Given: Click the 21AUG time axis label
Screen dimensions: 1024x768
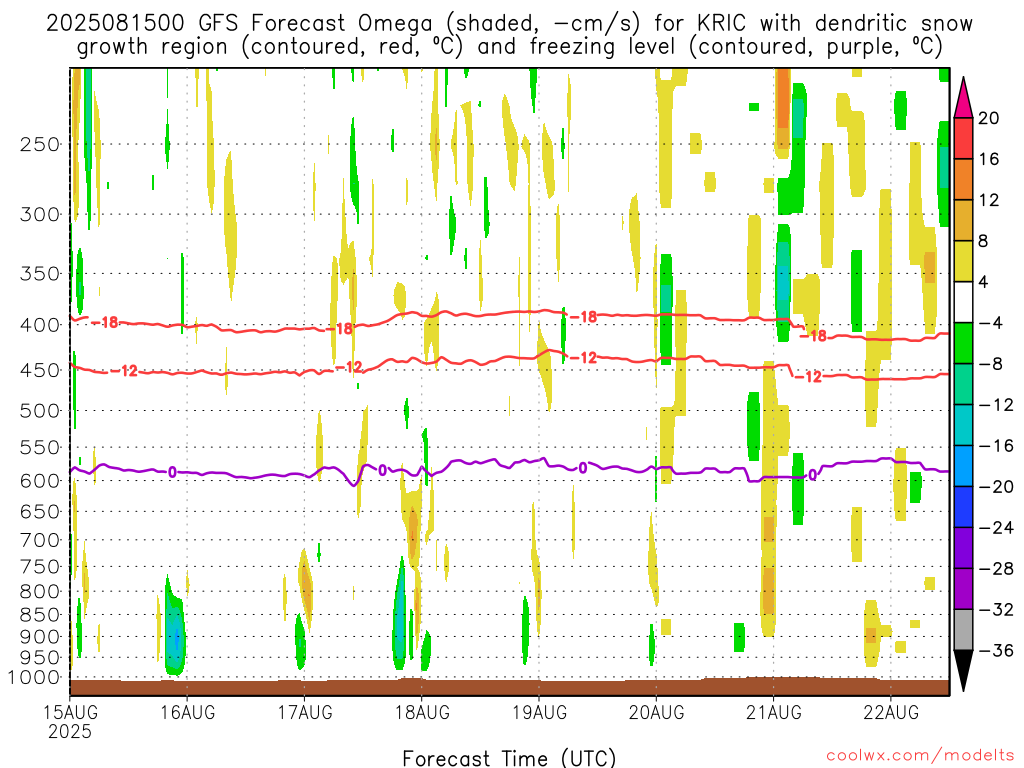Looking at the screenshot, I should click(774, 712).
